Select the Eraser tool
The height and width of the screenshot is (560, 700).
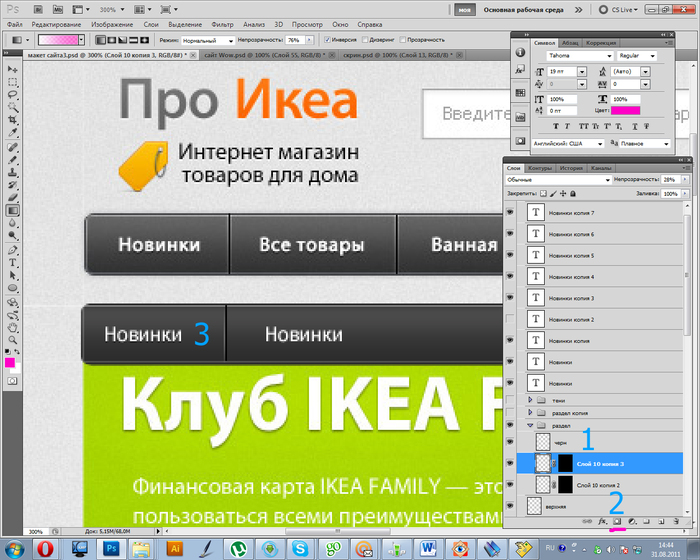pyautogui.click(x=12, y=197)
